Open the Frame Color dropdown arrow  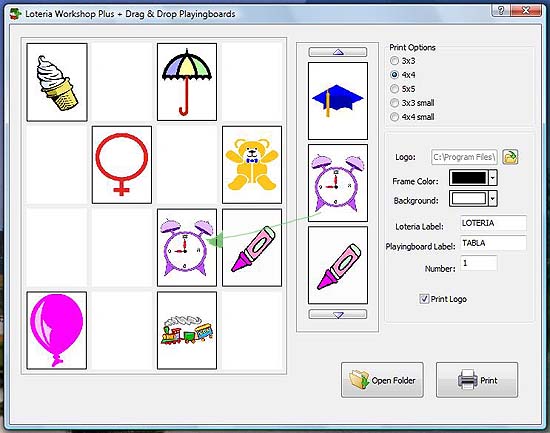click(x=492, y=178)
